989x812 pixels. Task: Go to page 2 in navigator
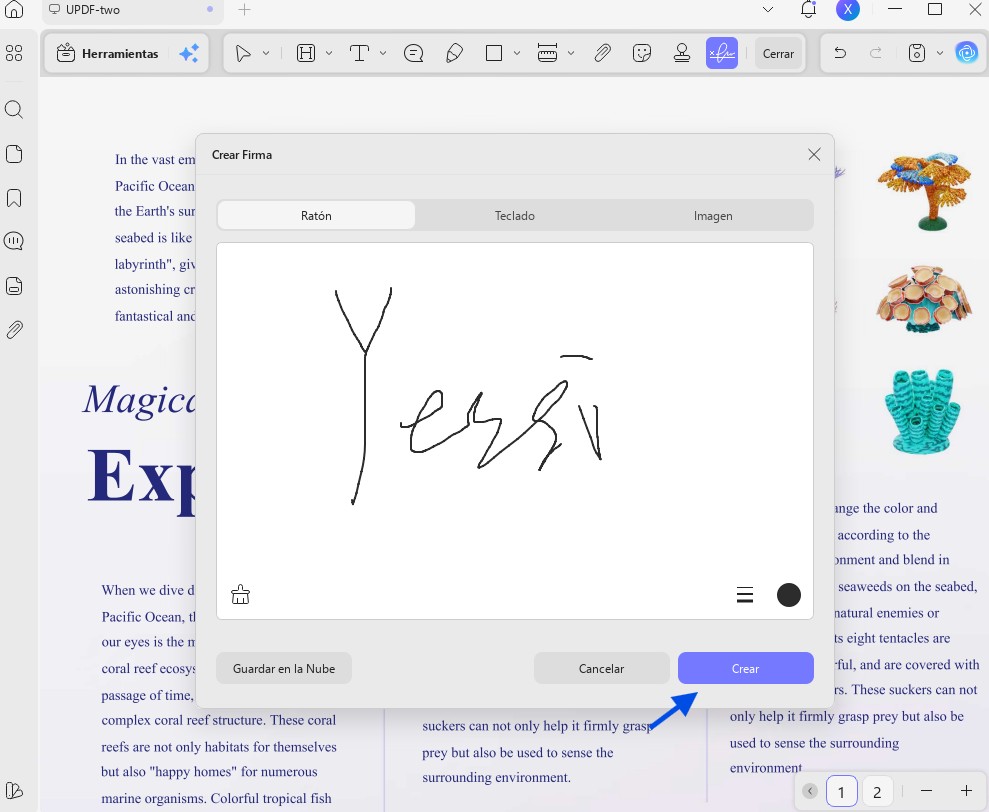877,792
